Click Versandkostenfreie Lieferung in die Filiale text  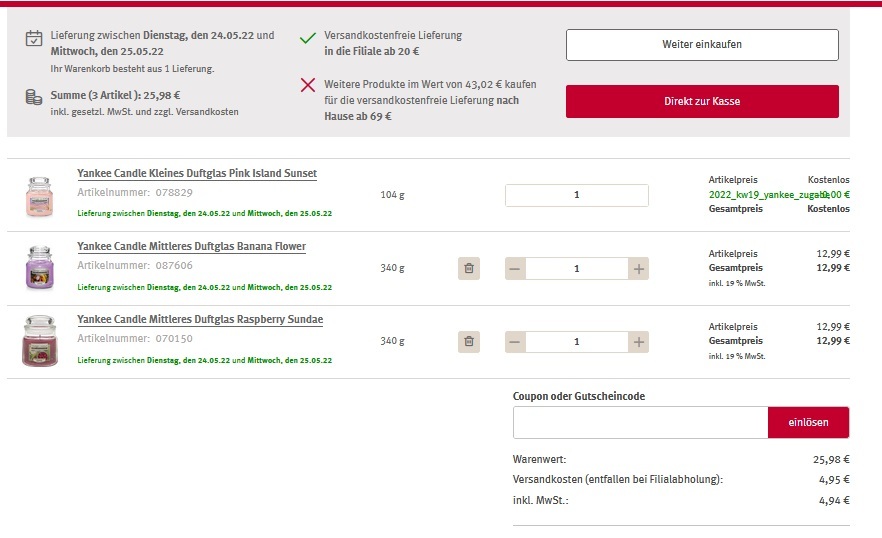pos(393,43)
